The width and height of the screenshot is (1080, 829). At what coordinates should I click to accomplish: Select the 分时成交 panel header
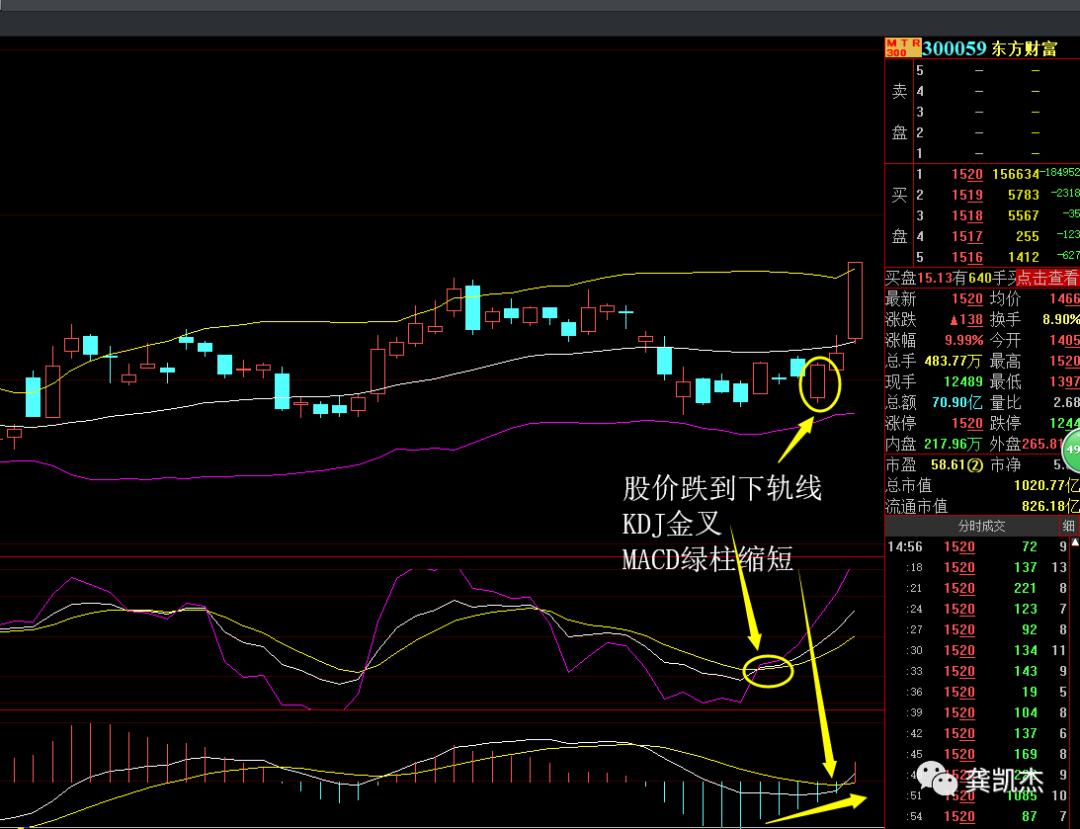tap(981, 526)
